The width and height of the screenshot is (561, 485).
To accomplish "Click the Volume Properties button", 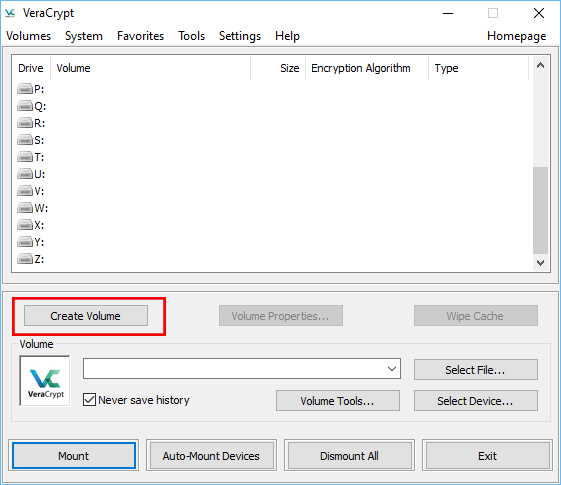I will (x=281, y=316).
